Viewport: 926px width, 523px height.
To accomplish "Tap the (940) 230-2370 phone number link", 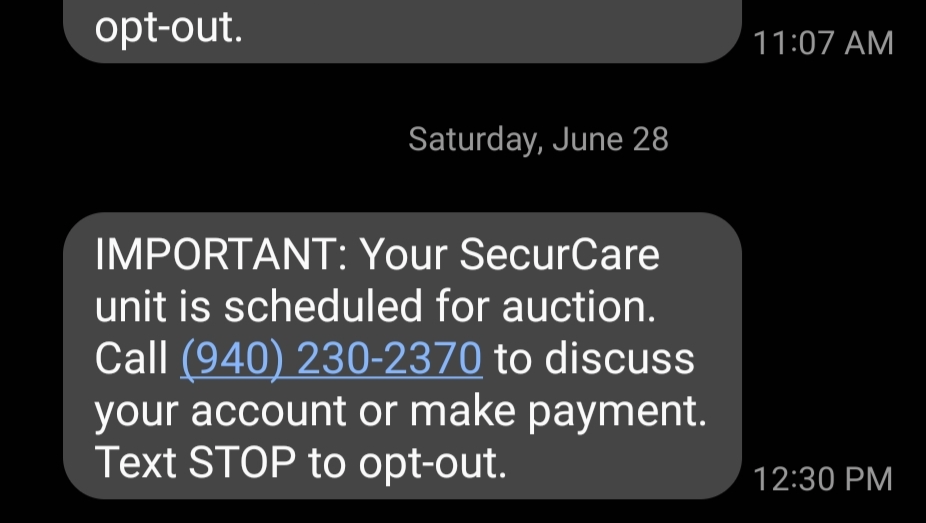I will pos(331,359).
